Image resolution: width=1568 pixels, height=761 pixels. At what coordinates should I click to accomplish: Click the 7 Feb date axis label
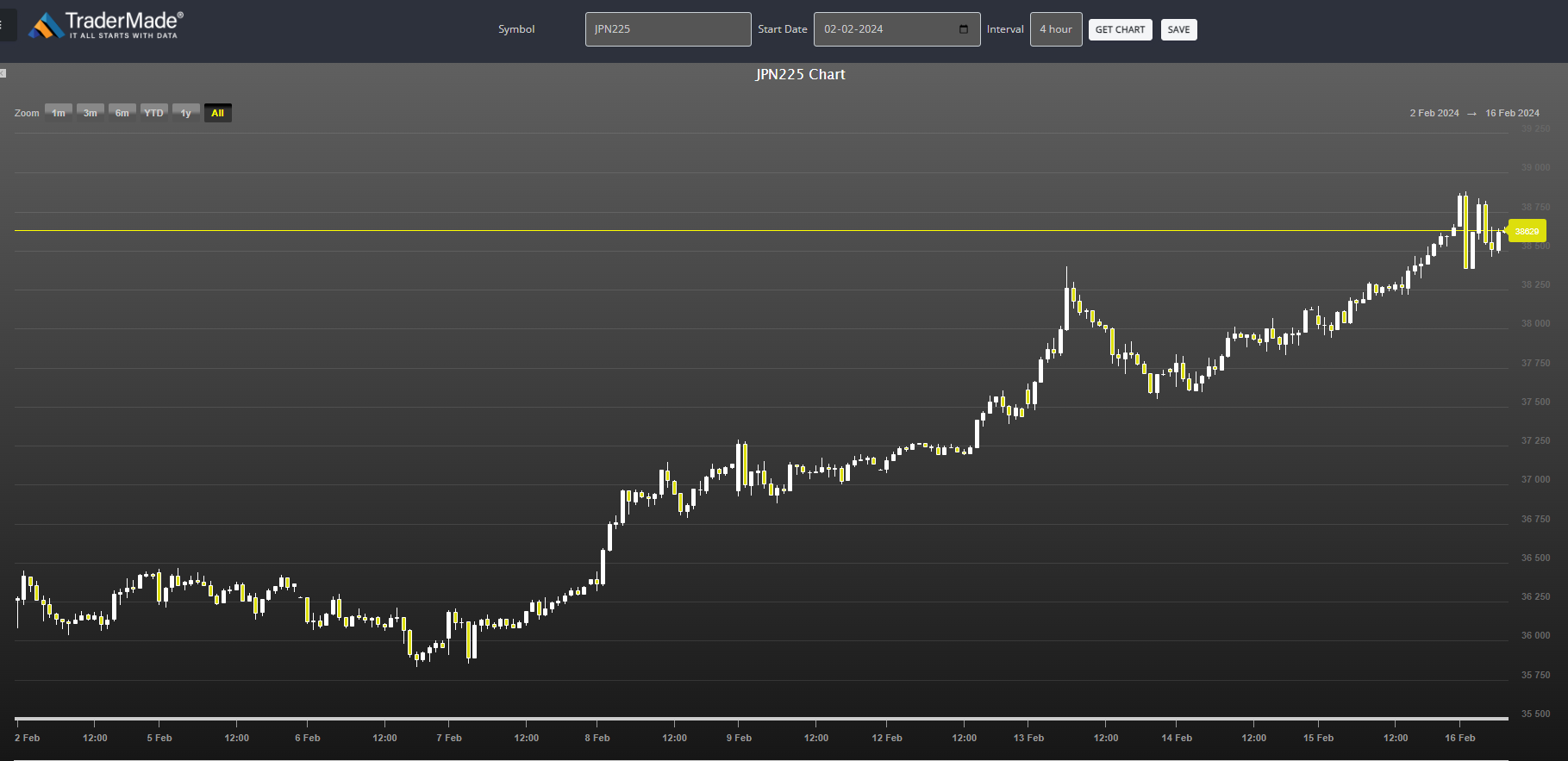click(449, 738)
